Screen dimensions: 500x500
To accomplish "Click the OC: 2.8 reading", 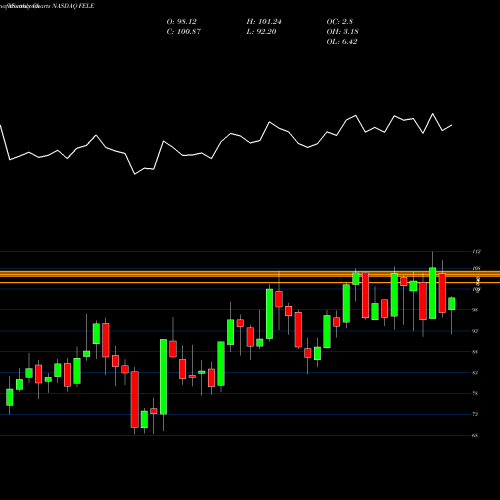I will [340, 22].
